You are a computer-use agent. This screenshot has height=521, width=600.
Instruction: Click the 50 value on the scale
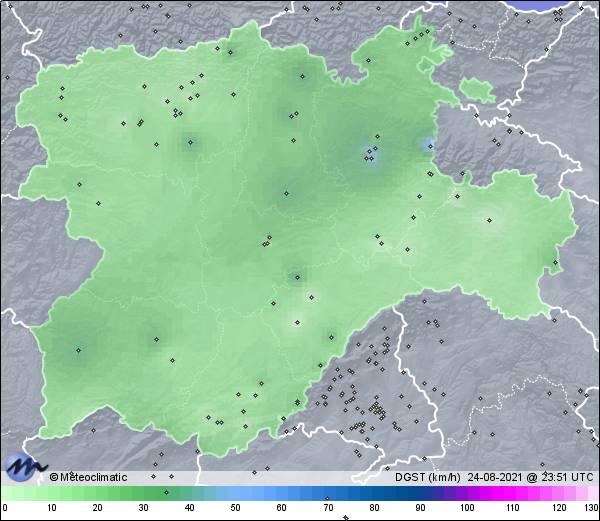coord(235,508)
